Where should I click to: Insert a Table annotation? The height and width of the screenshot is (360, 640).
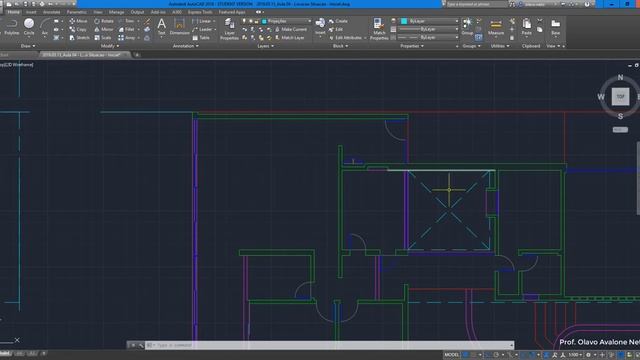tap(201, 38)
